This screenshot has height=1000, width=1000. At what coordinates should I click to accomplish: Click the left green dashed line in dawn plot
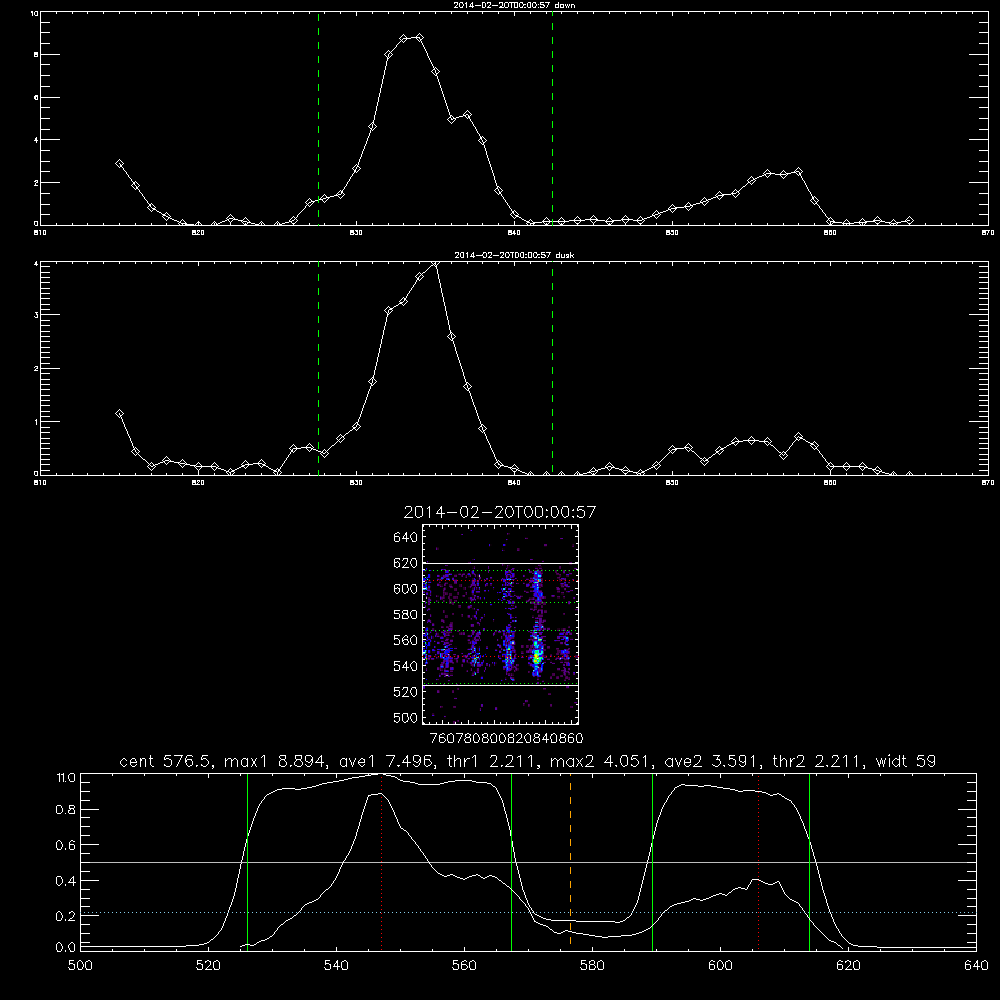click(x=318, y=118)
